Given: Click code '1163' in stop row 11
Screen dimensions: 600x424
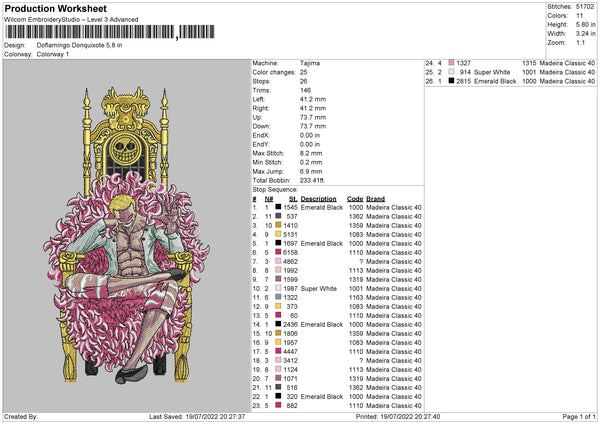Looking at the screenshot, I should click(x=356, y=297).
